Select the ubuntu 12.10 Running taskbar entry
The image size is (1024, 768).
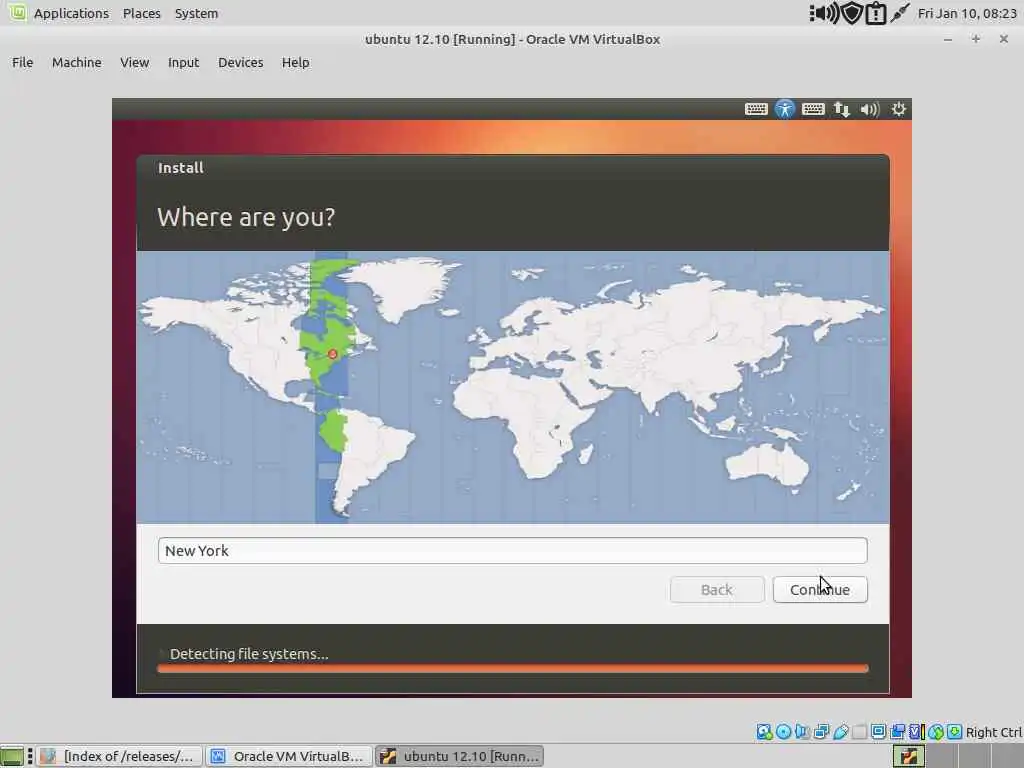tap(460, 756)
